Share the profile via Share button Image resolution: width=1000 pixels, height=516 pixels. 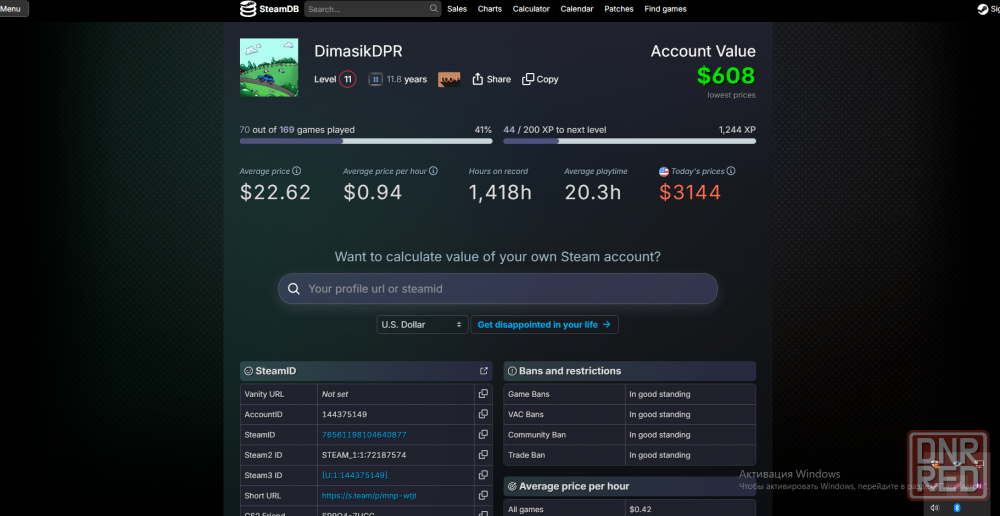[491, 79]
